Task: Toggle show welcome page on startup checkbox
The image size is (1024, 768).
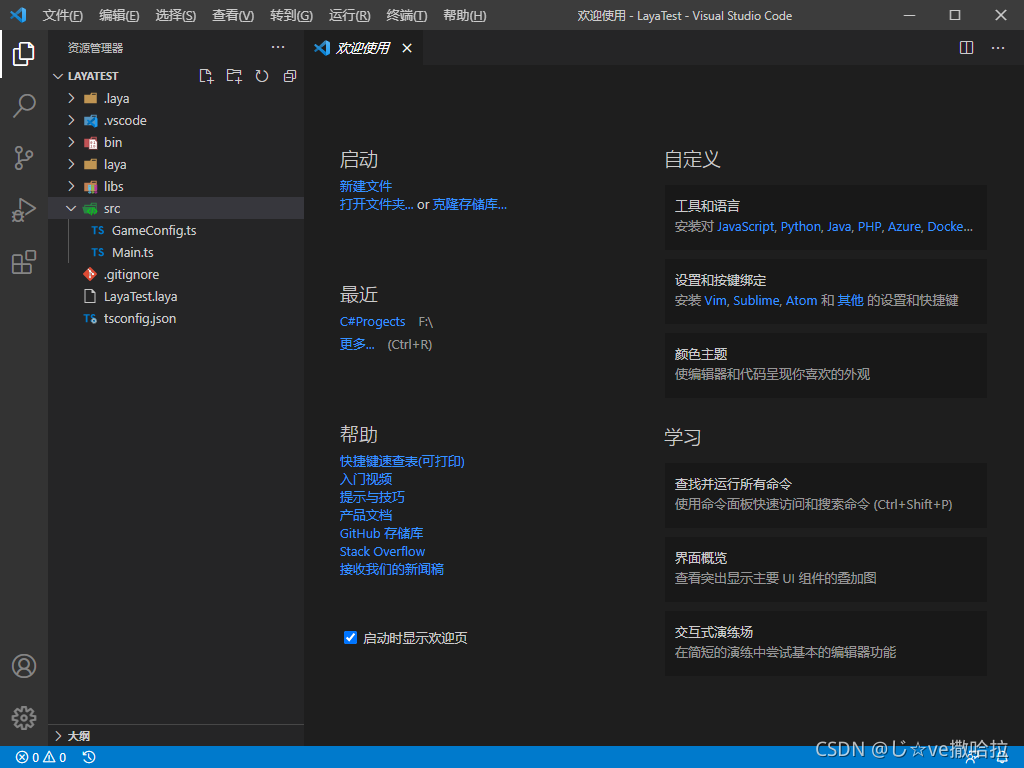Action: pos(350,637)
